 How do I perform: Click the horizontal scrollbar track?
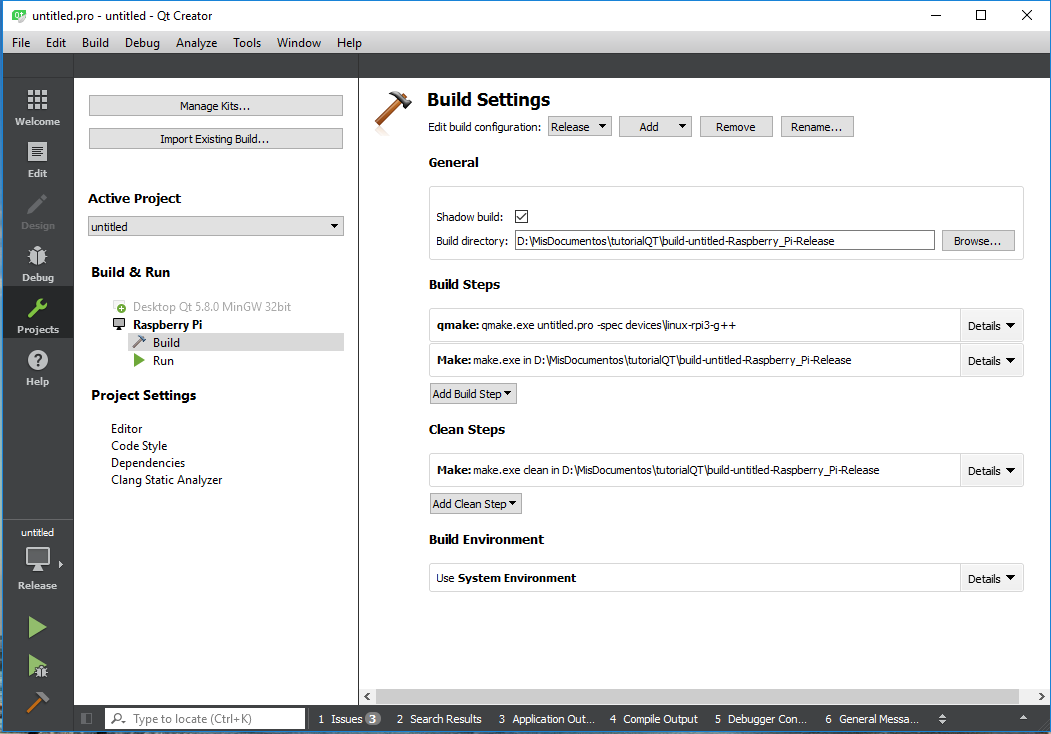coord(697,696)
